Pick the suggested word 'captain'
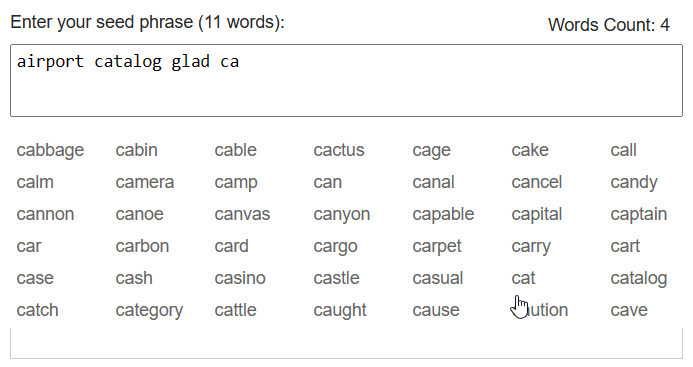 click(639, 214)
